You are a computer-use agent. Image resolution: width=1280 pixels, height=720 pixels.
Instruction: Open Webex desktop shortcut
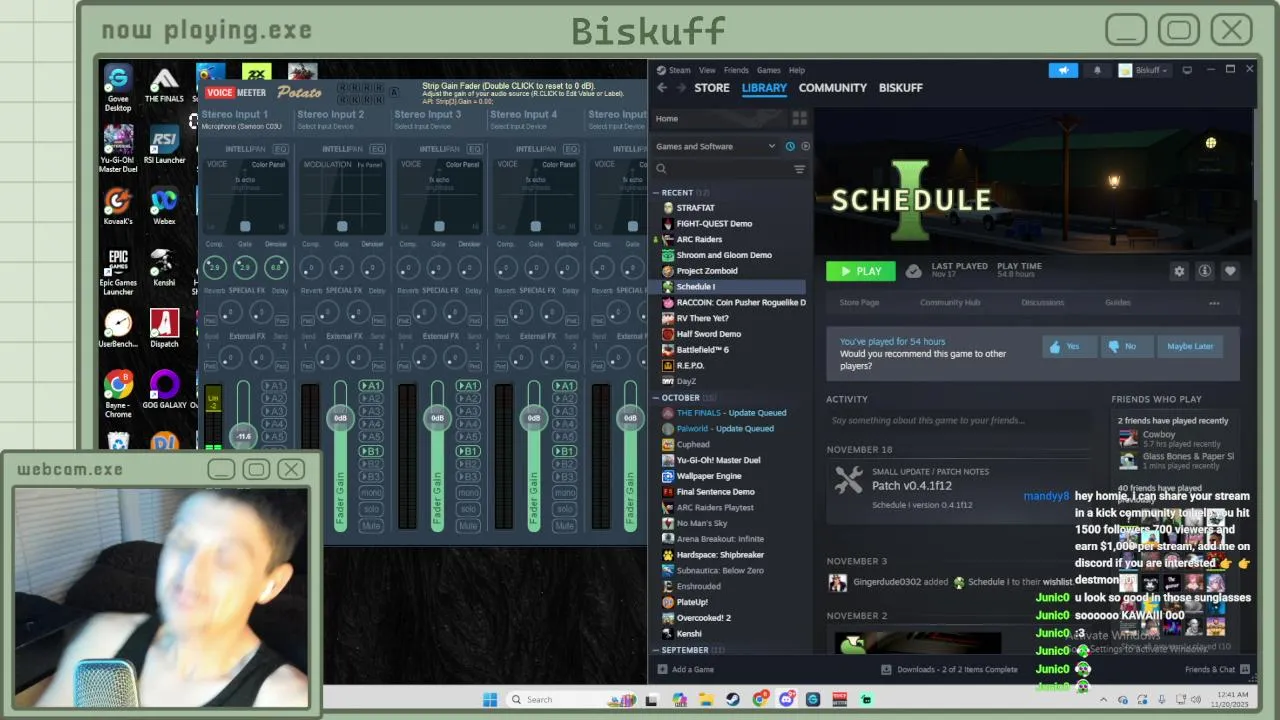[164, 206]
